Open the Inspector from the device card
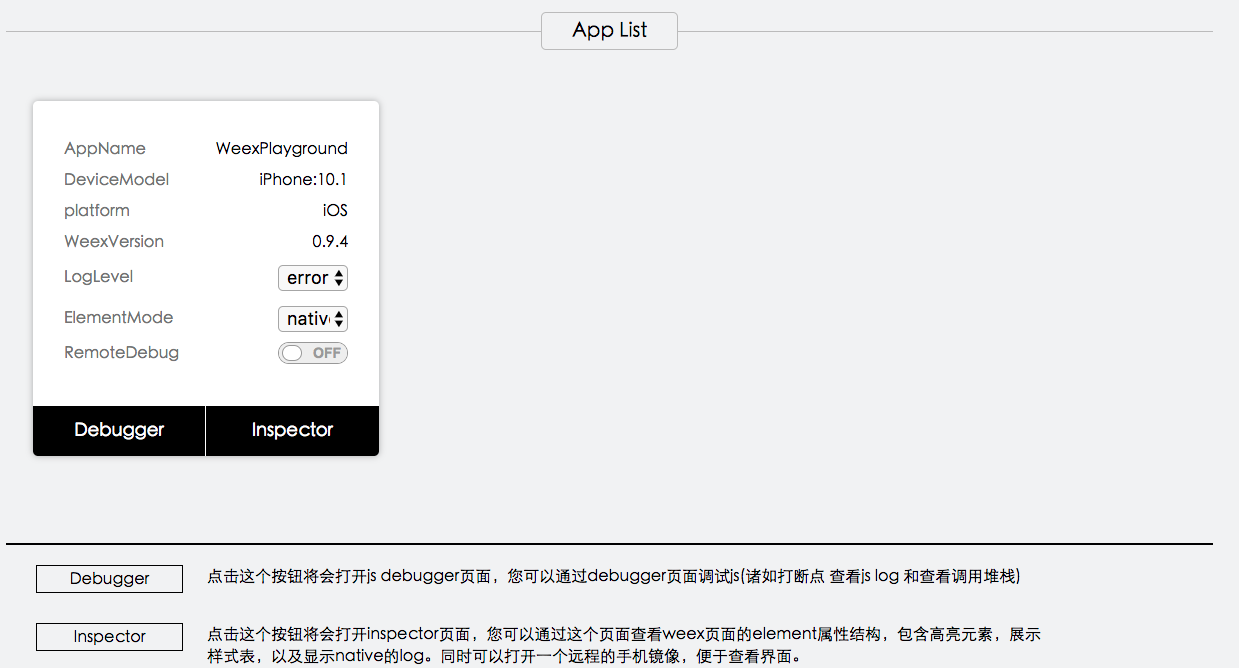Viewport: 1239px width, 668px height. pos(292,430)
